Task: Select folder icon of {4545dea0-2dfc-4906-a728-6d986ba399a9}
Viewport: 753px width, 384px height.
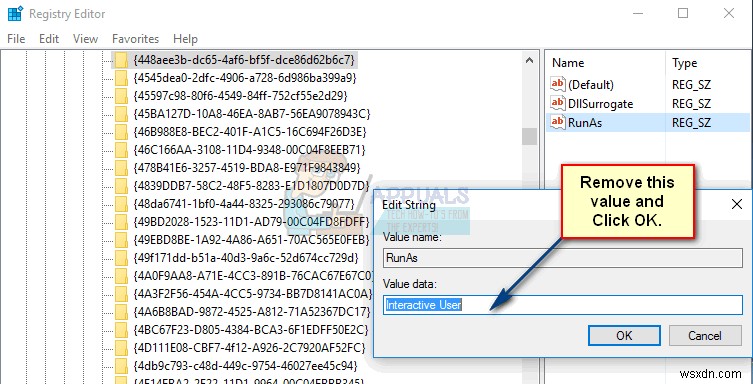Action: pyautogui.click(x=121, y=77)
